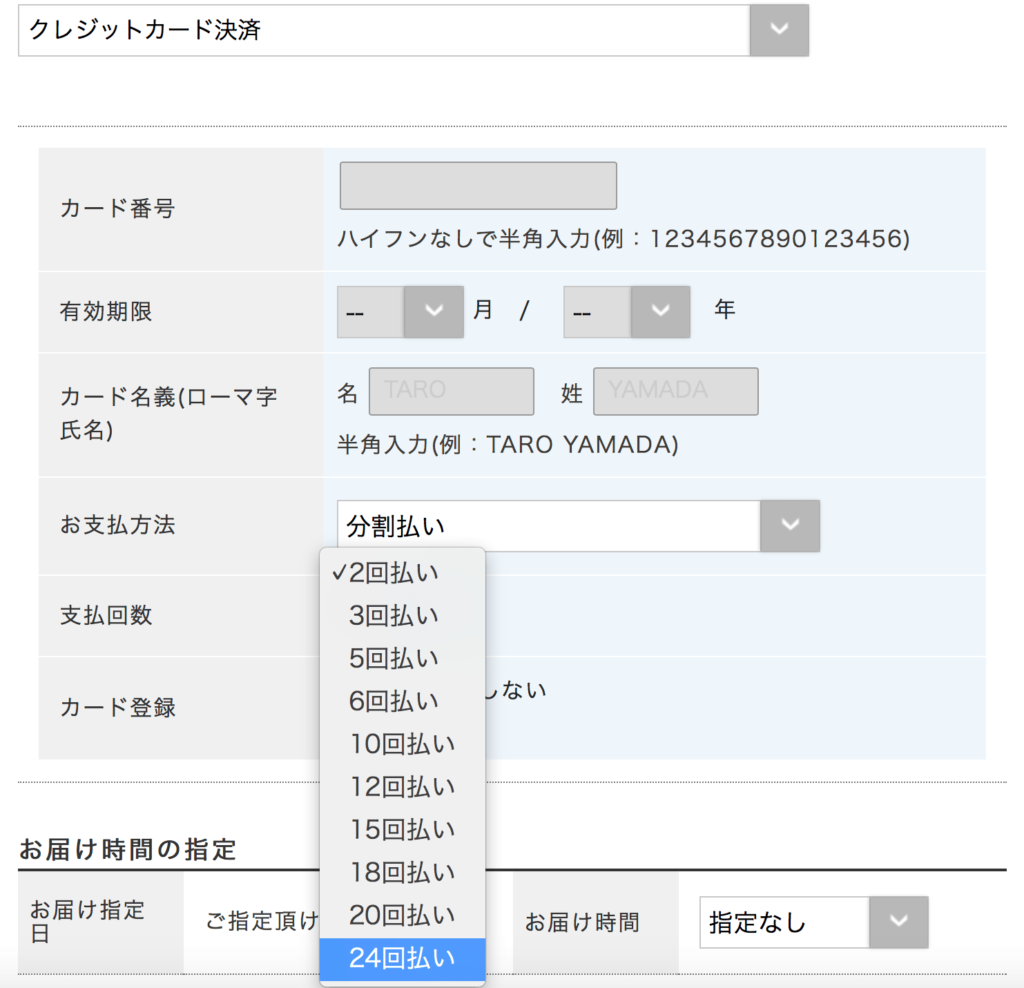1024x988 pixels.
Task: Click the arrow button of the 指定なし dropdown
Action: (899, 922)
